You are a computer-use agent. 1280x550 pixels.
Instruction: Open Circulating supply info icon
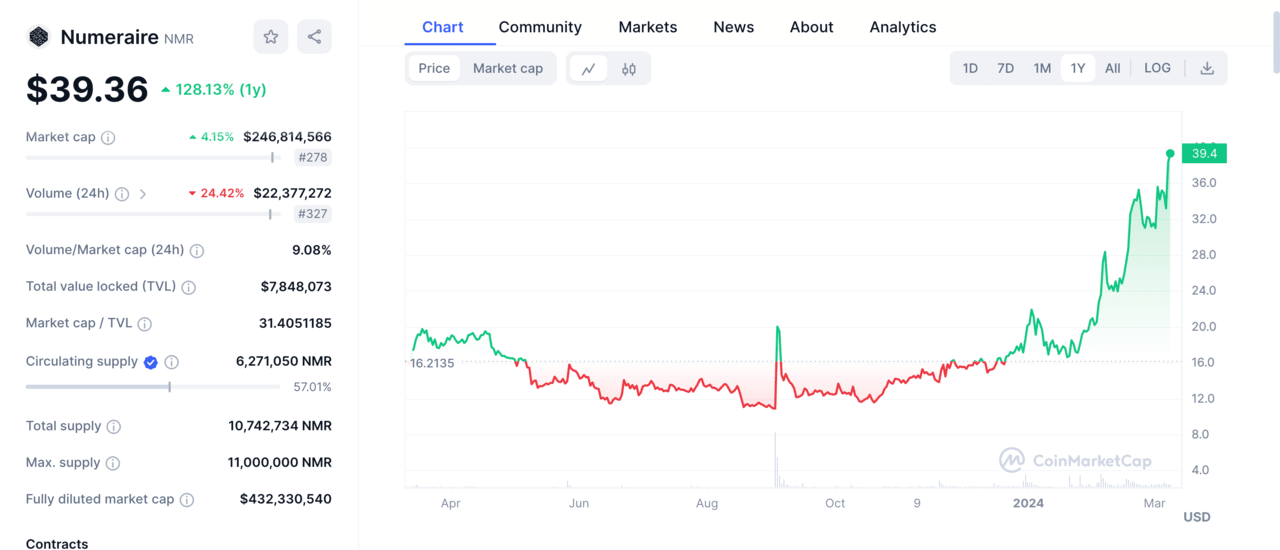[172, 362]
